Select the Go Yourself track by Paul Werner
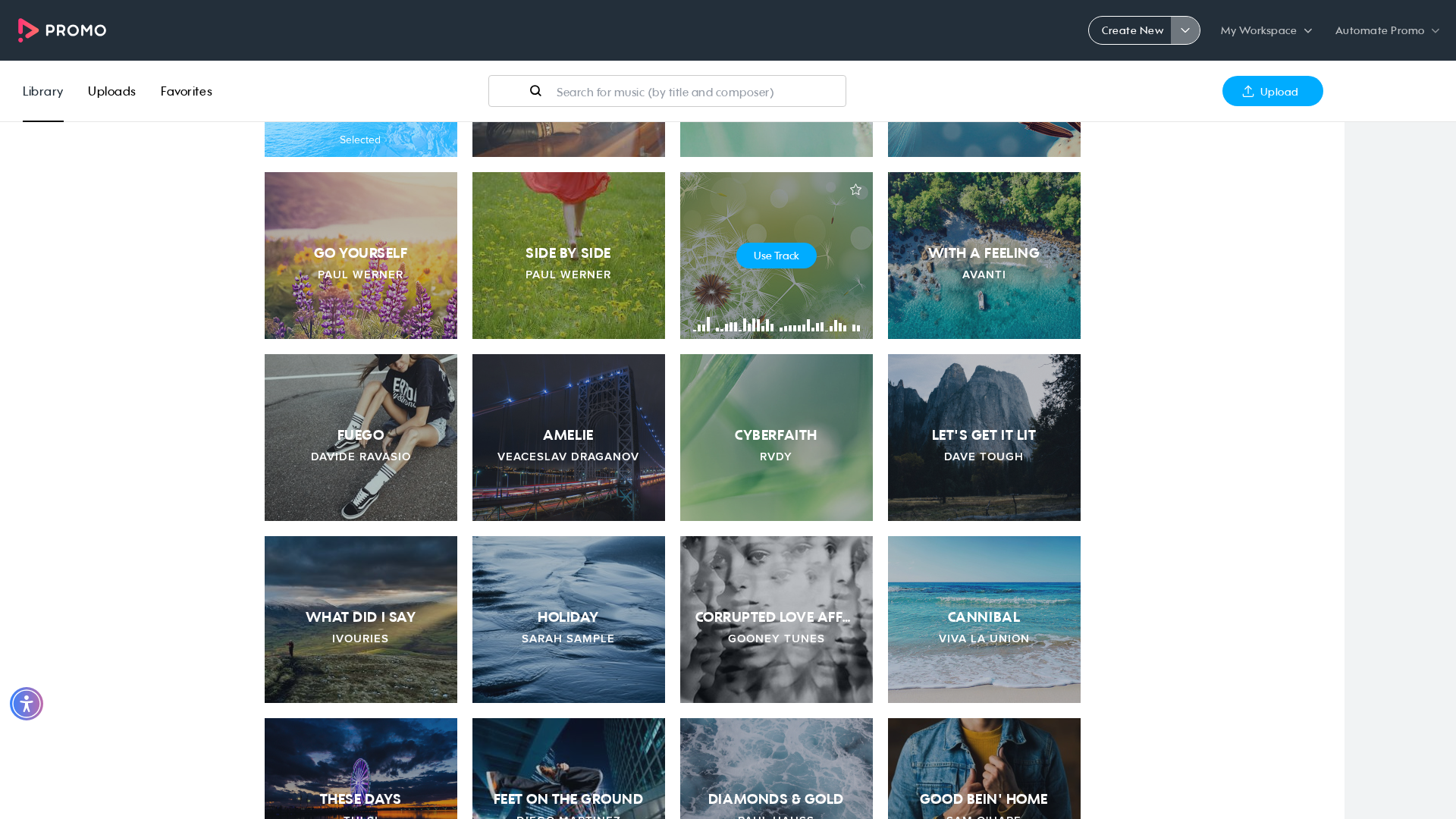The image size is (1456, 819). (361, 256)
